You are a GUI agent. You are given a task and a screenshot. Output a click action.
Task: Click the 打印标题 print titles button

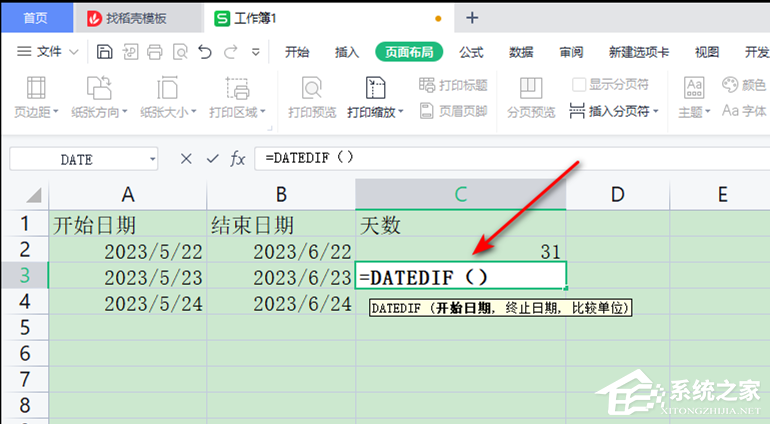[x=453, y=85]
